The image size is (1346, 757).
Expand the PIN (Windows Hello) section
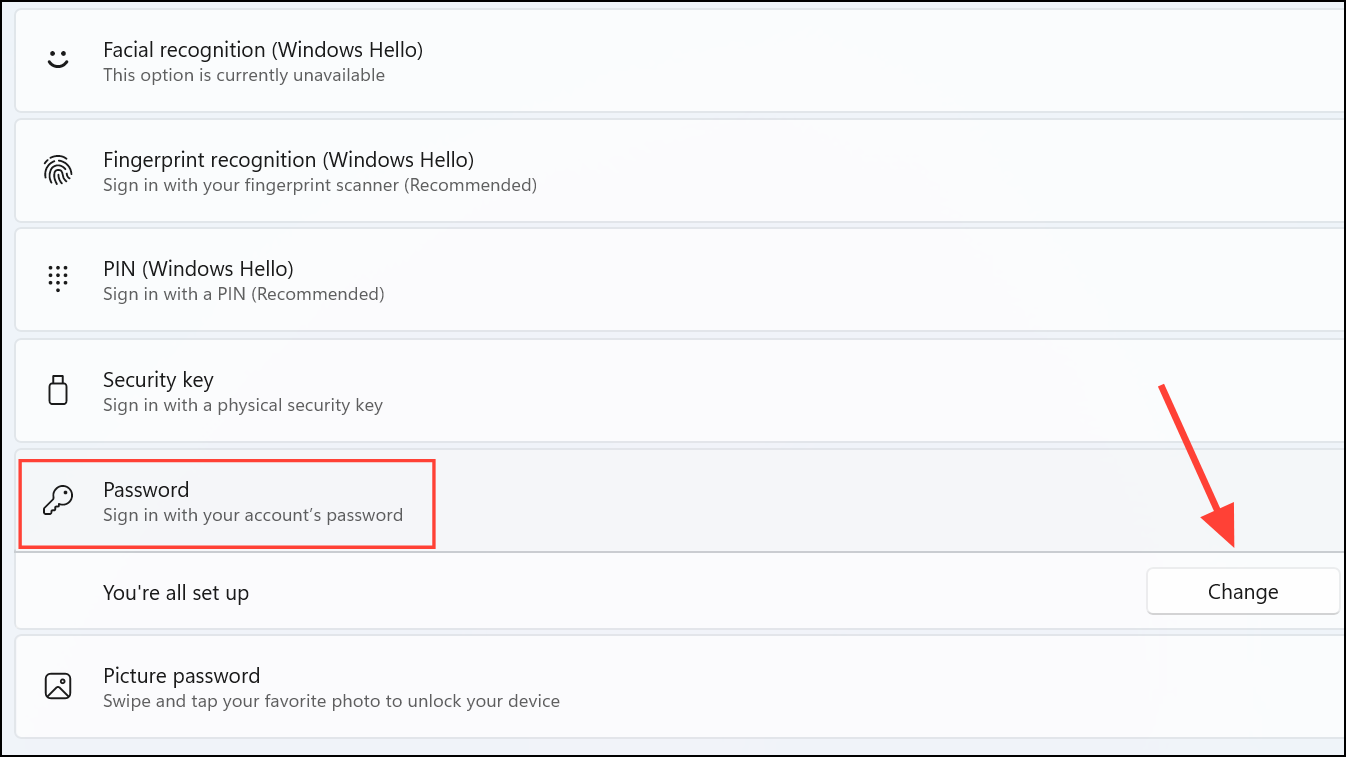point(600,279)
